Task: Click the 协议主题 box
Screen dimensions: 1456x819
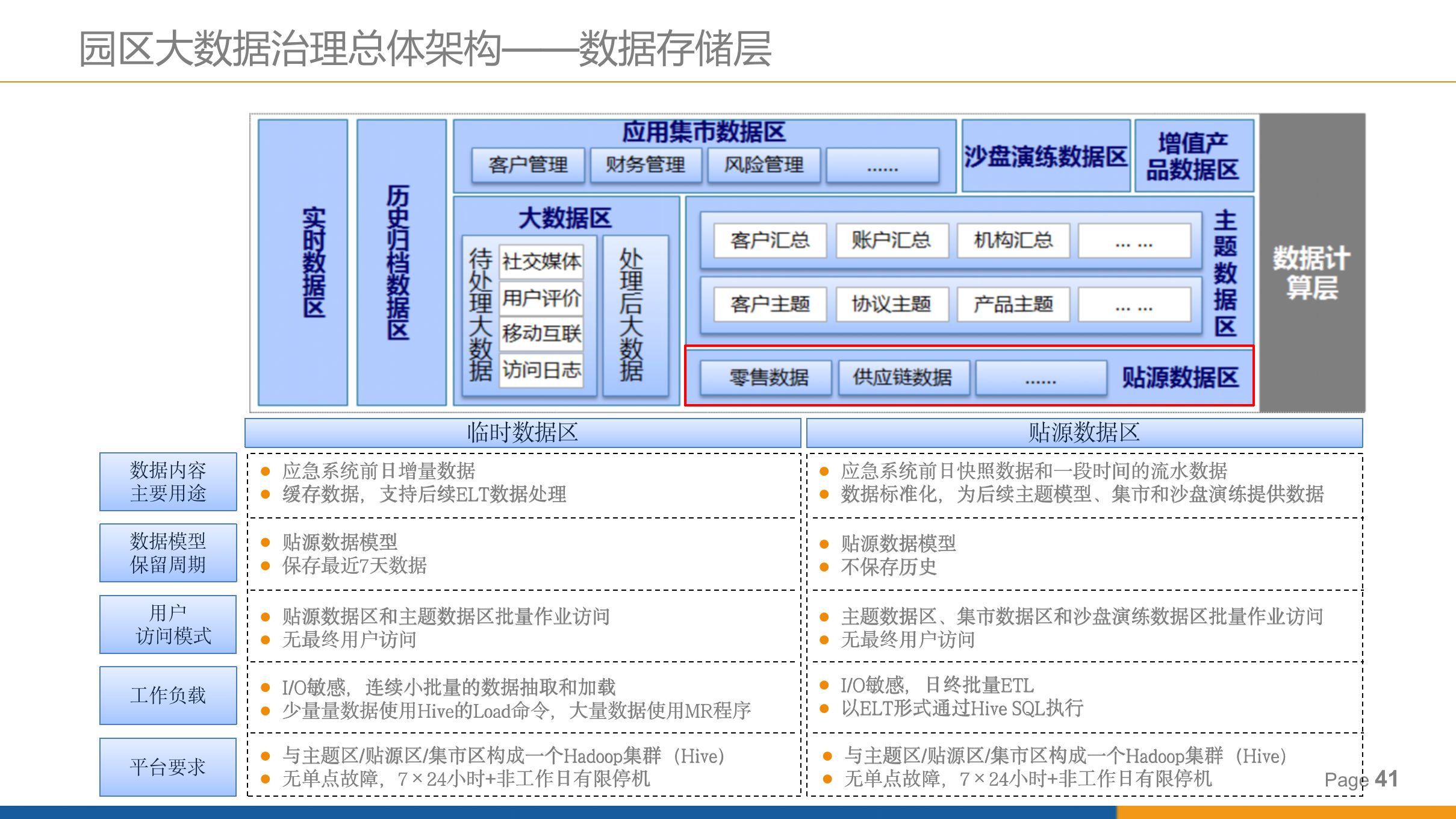Action: click(x=892, y=304)
